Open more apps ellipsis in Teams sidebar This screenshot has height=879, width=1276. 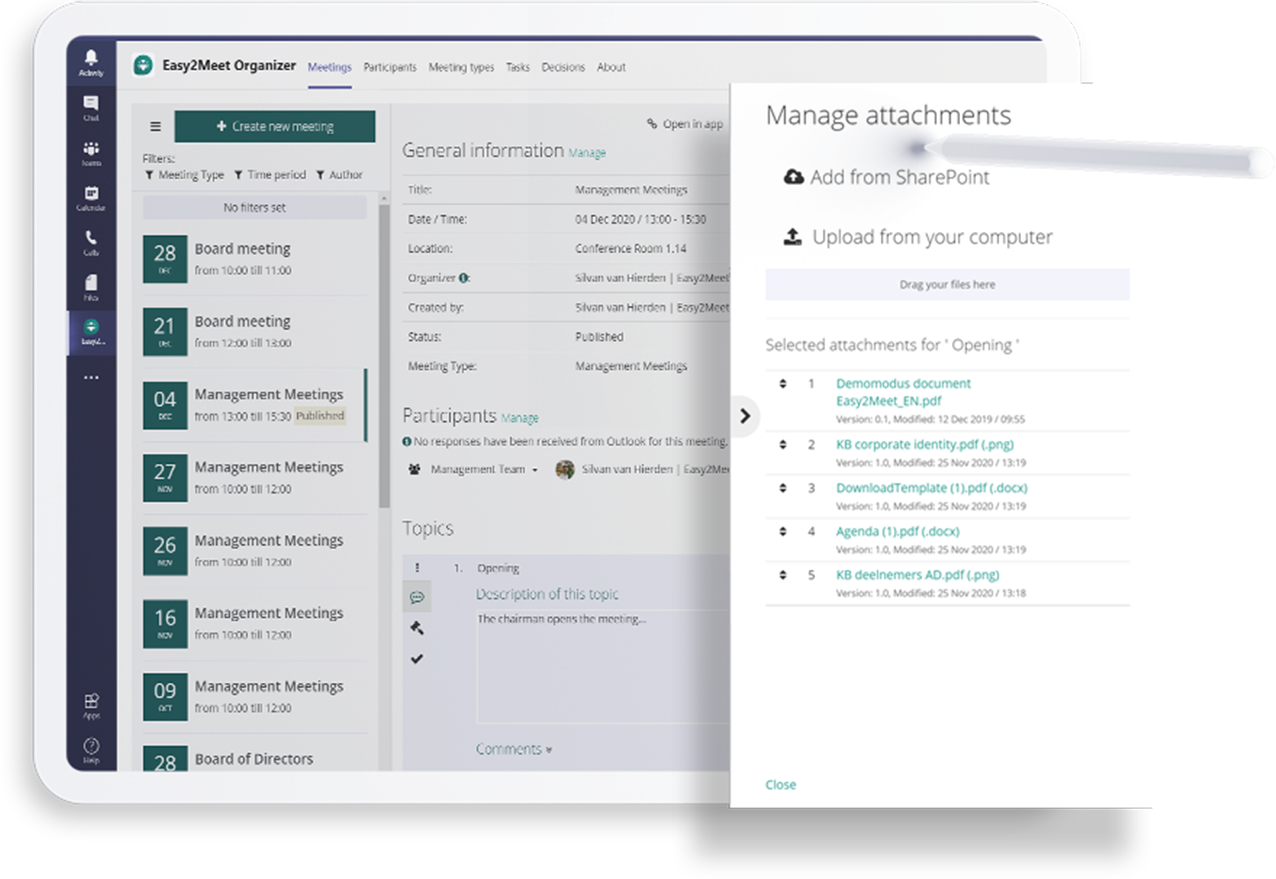click(x=91, y=378)
